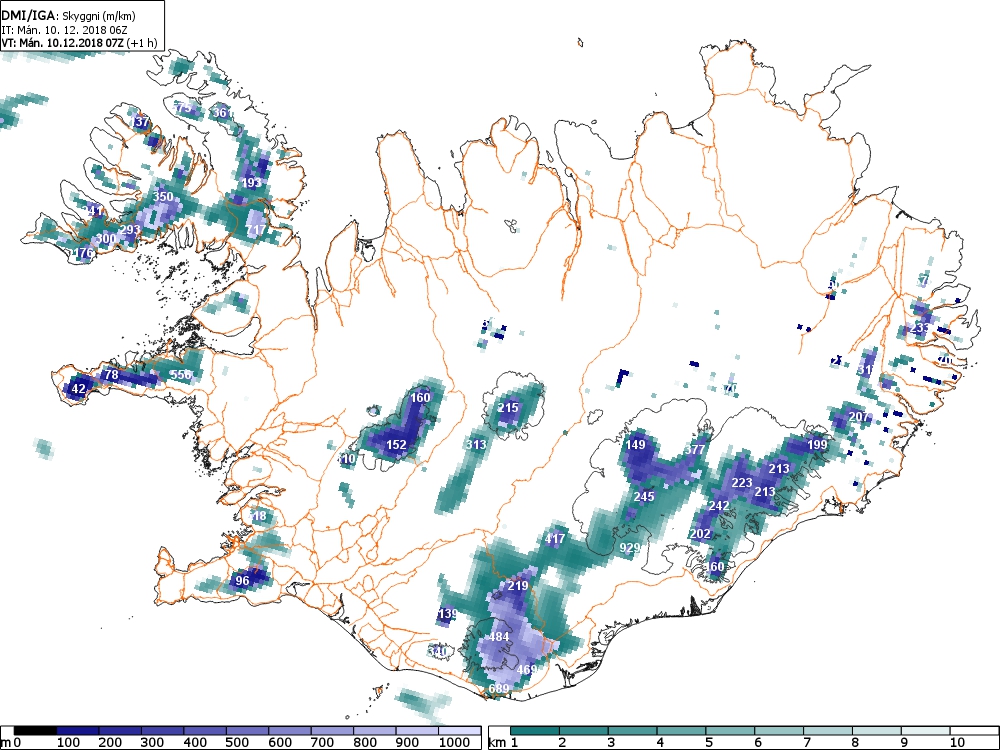The image size is (1000, 750).
Task: Select the dark blue swatch between 100 and 200 m
Action: pyautogui.click(x=78, y=731)
